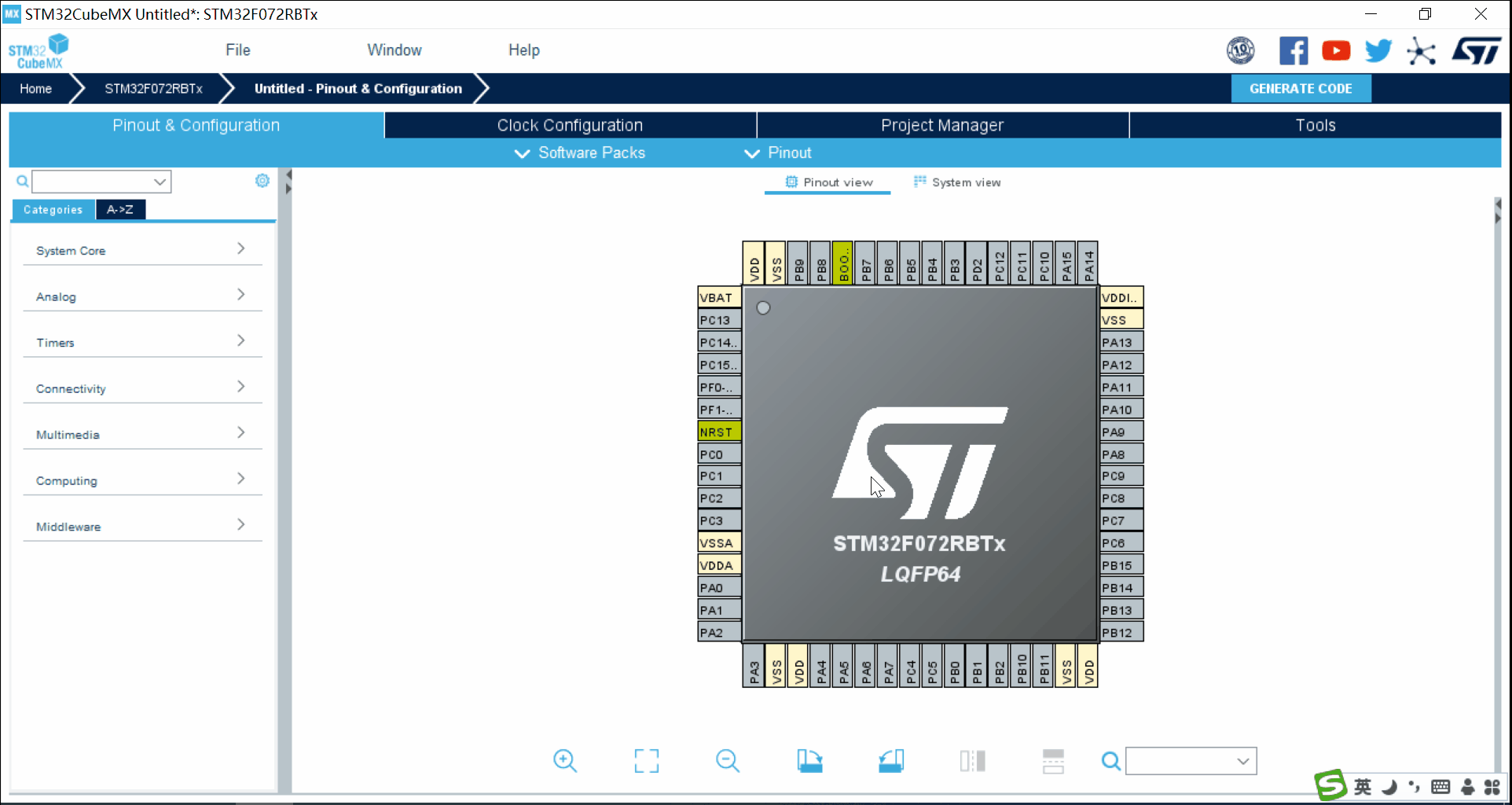Screen dimensions: 1512x805
Task: Select the BOOT0 pin on chip top
Action: coord(843,263)
